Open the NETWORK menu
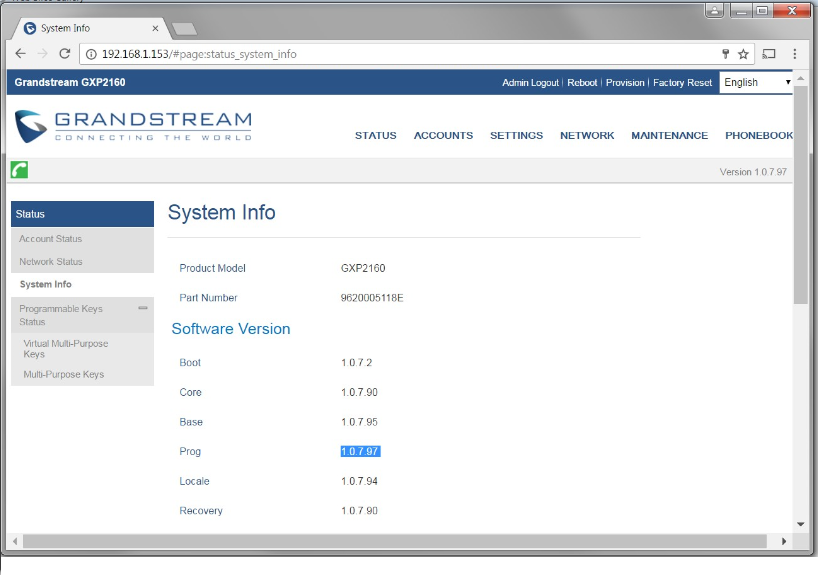Screen dimensions: 818x575 [587, 136]
